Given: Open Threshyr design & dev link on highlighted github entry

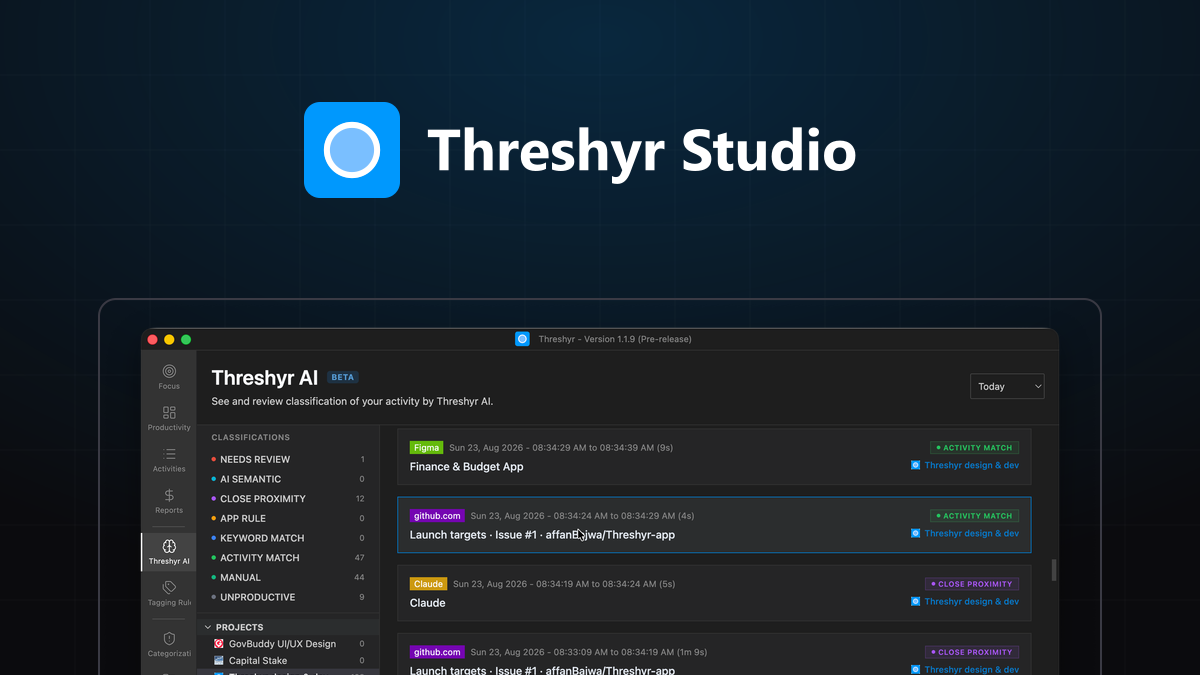Looking at the screenshot, I should tap(971, 533).
